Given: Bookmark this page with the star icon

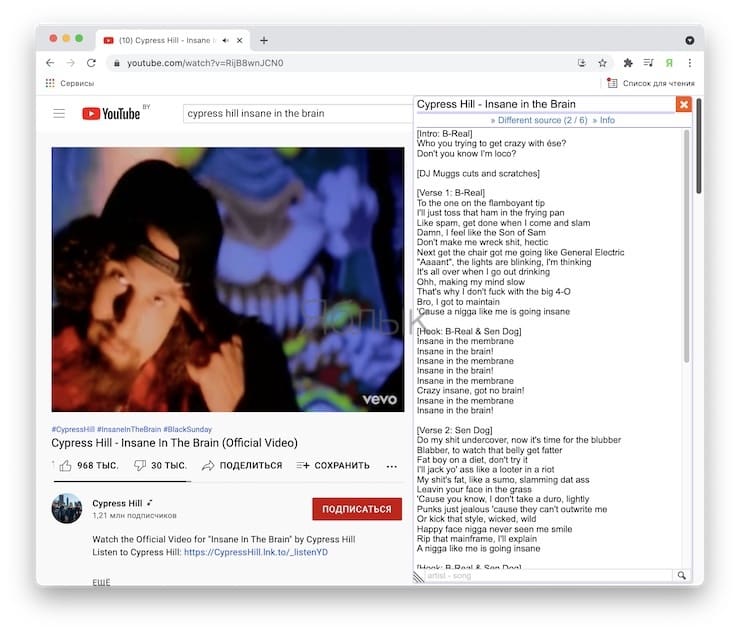Looking at the screenshot, I should point(602,63).
